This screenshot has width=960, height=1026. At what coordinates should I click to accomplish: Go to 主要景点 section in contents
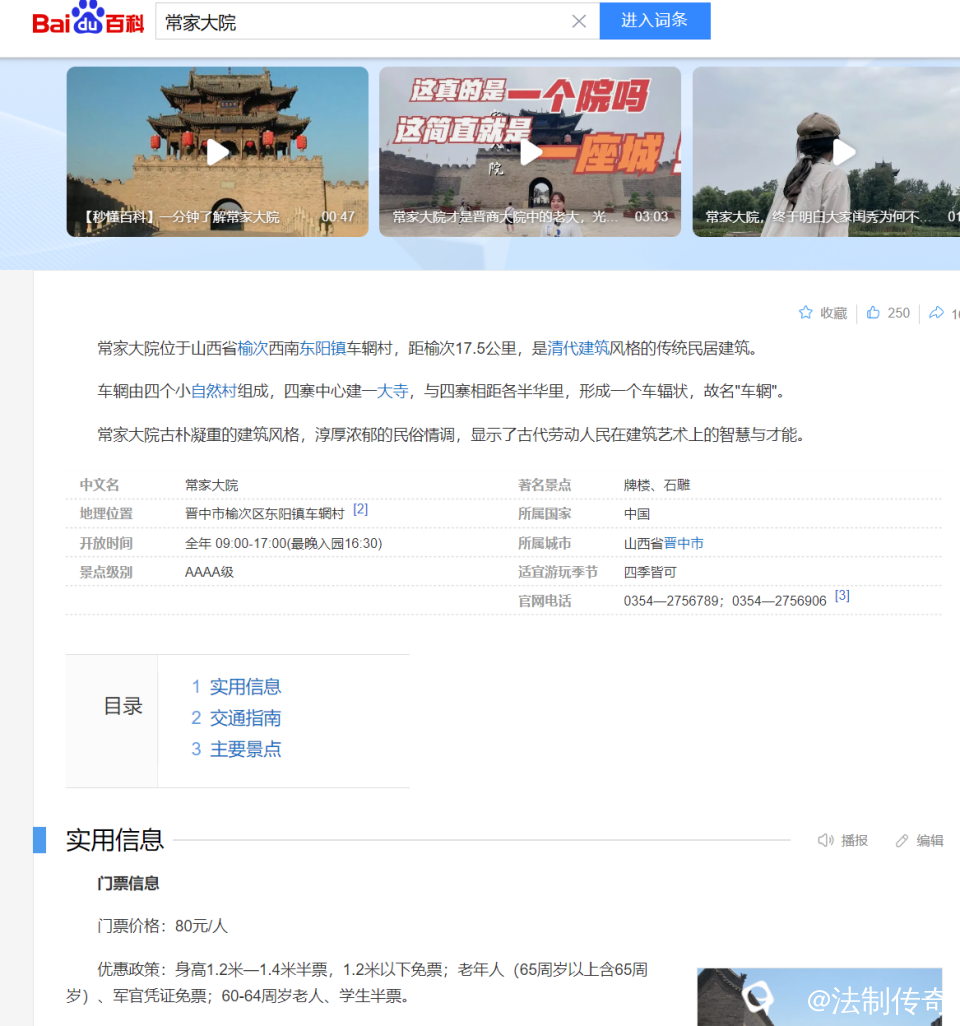[245, 749]
